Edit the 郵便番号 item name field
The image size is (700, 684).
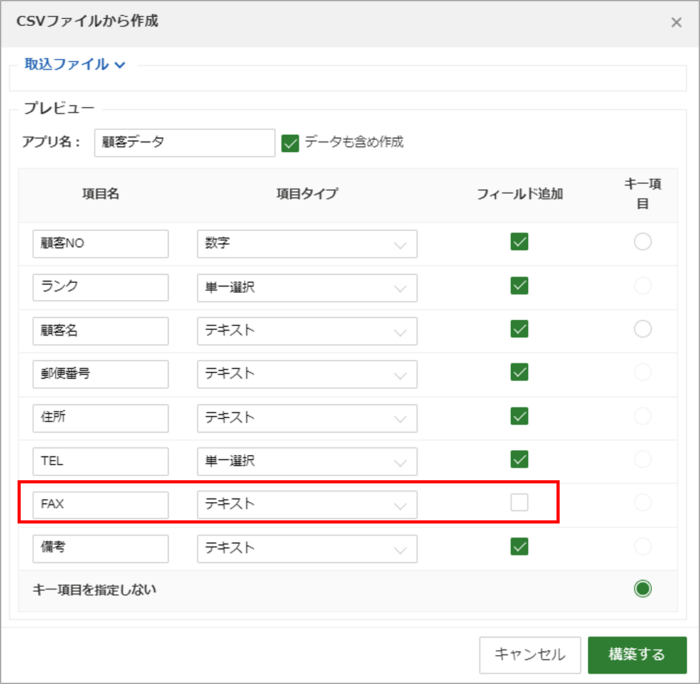click(x=100, y=374)
